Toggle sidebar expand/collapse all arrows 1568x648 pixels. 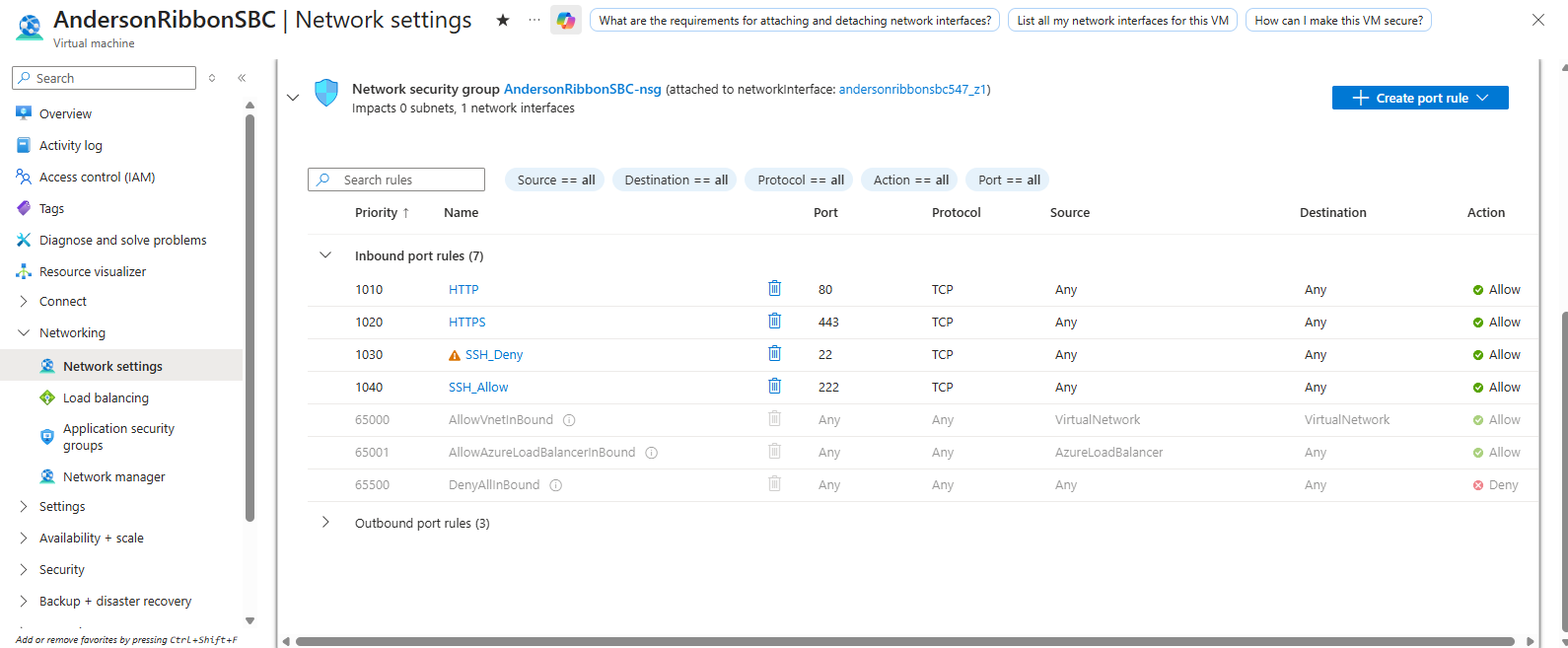pyautogui.click(x=211, y=78)
